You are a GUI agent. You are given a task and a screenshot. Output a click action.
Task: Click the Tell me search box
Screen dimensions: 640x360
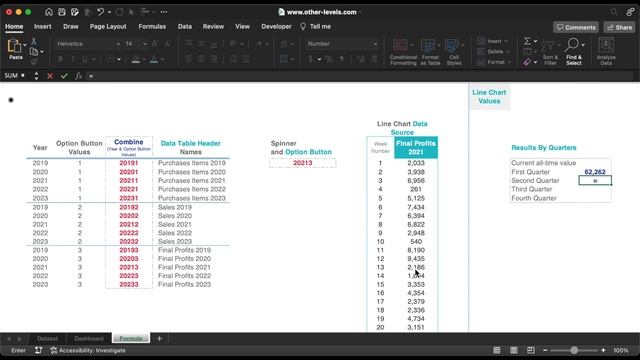click(x=316, y=27)
